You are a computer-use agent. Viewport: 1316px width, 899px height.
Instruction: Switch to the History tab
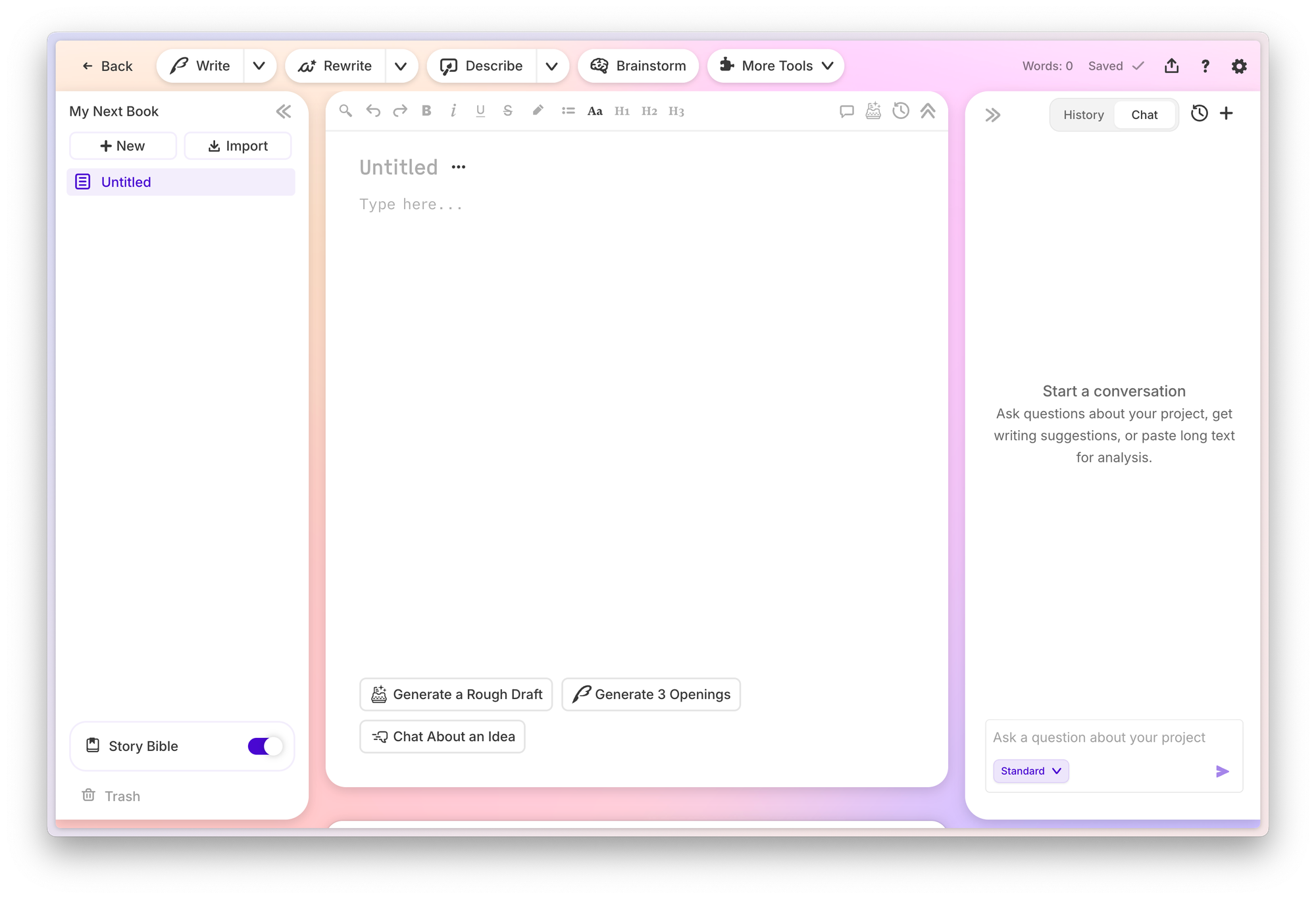click(1083, 114)
